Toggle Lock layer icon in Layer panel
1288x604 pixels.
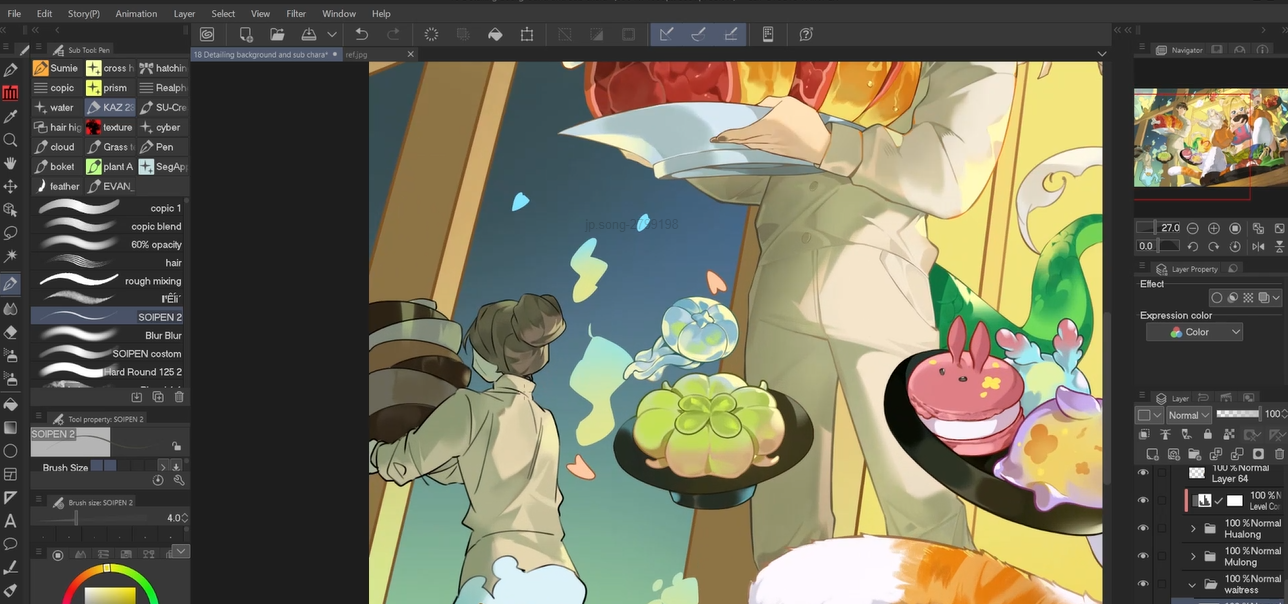tap(1207, 434)
